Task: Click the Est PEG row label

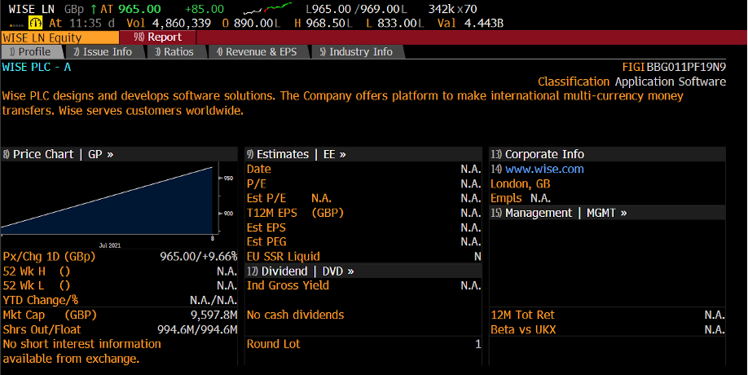Action: [x=266, y=242]
